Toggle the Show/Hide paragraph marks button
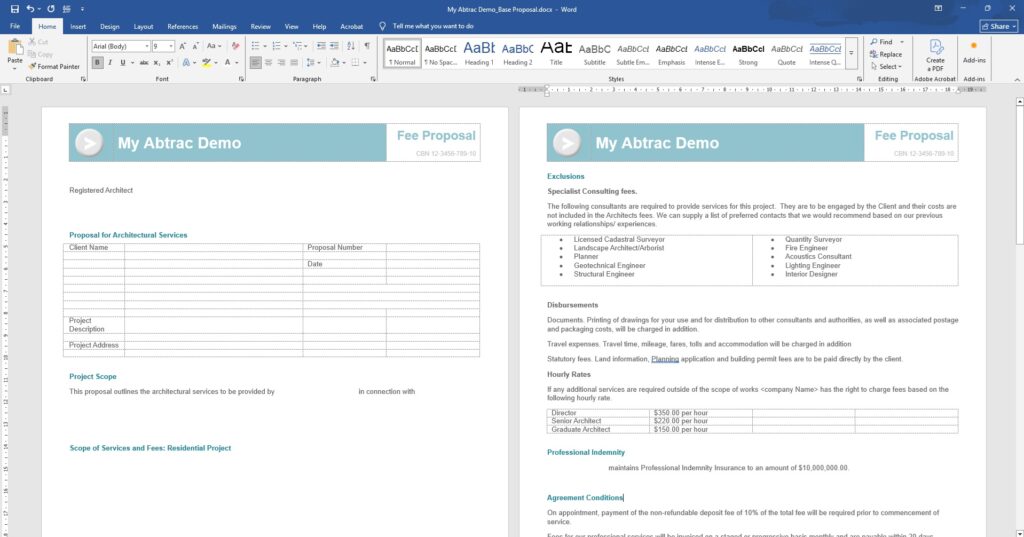 (x=367, y=46)
